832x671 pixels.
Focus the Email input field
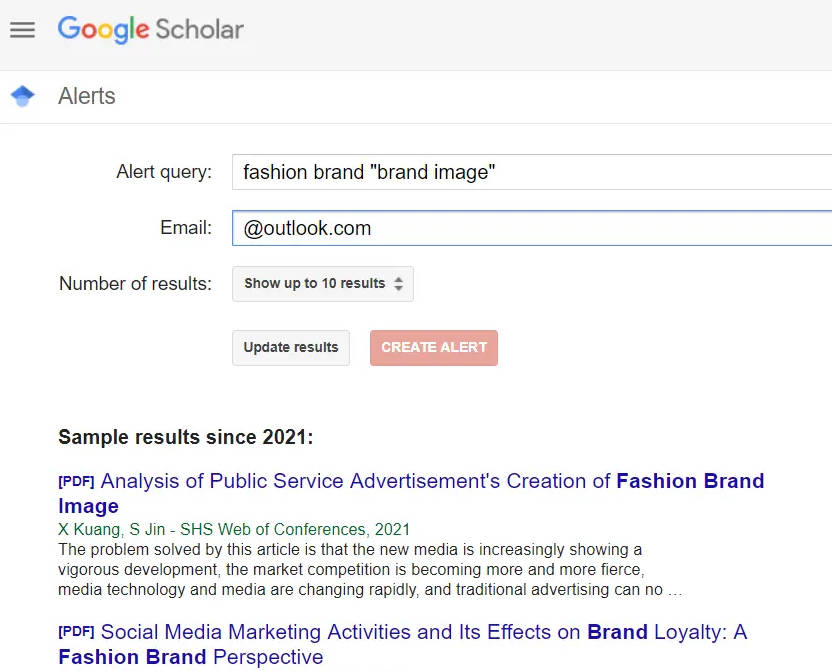click(x=532, y=228)
